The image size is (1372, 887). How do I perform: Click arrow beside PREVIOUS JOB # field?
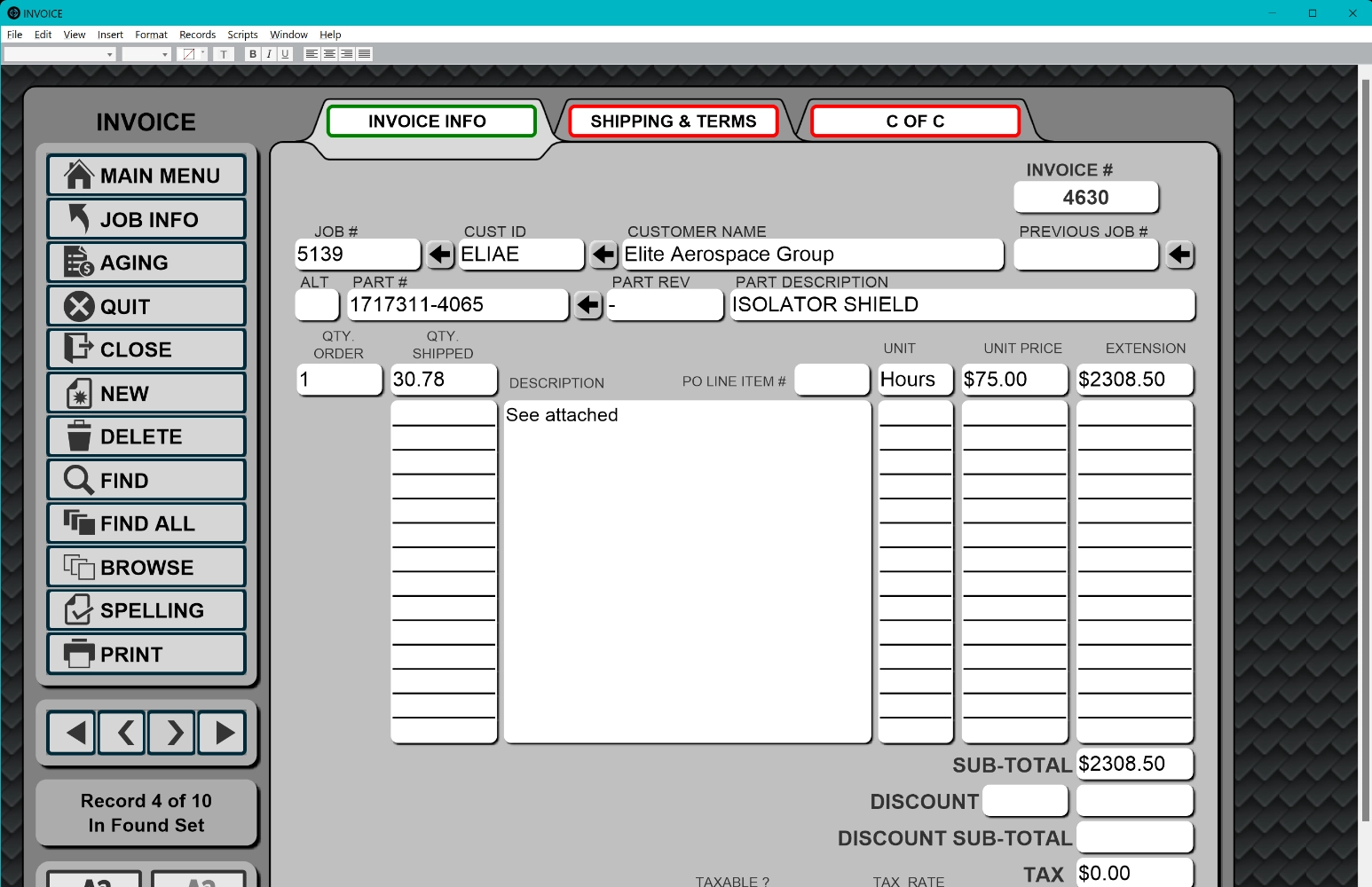pos(1179,255)
